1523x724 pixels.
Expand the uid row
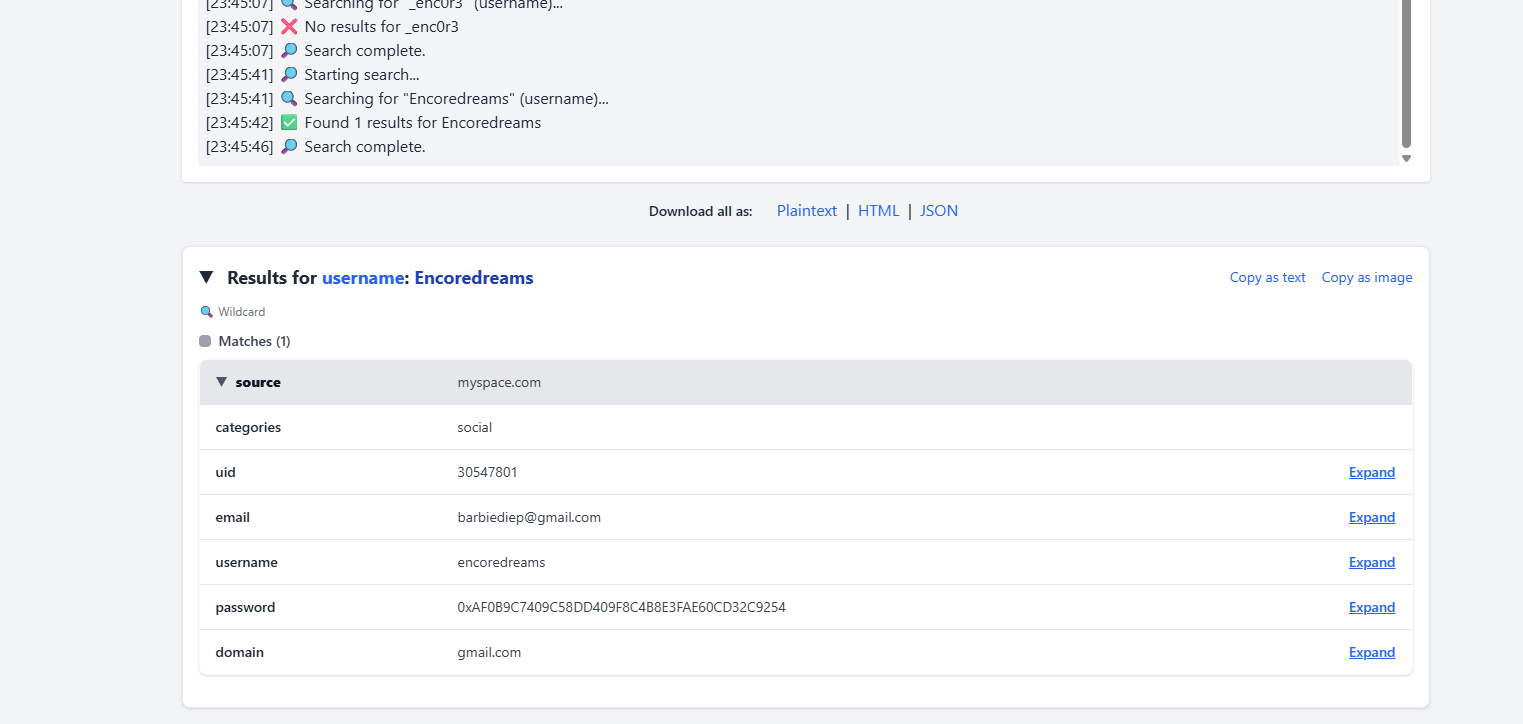[x=1371, y=472]
